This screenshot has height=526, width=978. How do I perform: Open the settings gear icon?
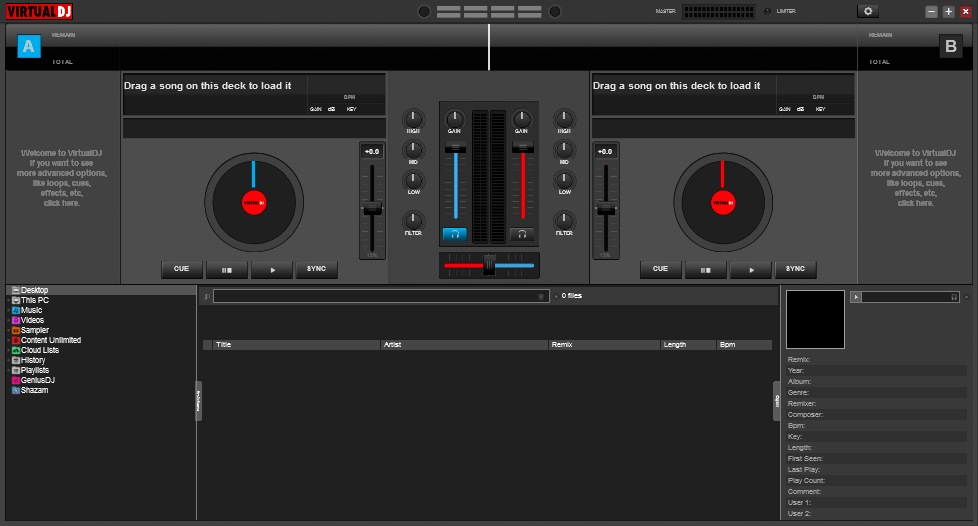coord(868,11)
